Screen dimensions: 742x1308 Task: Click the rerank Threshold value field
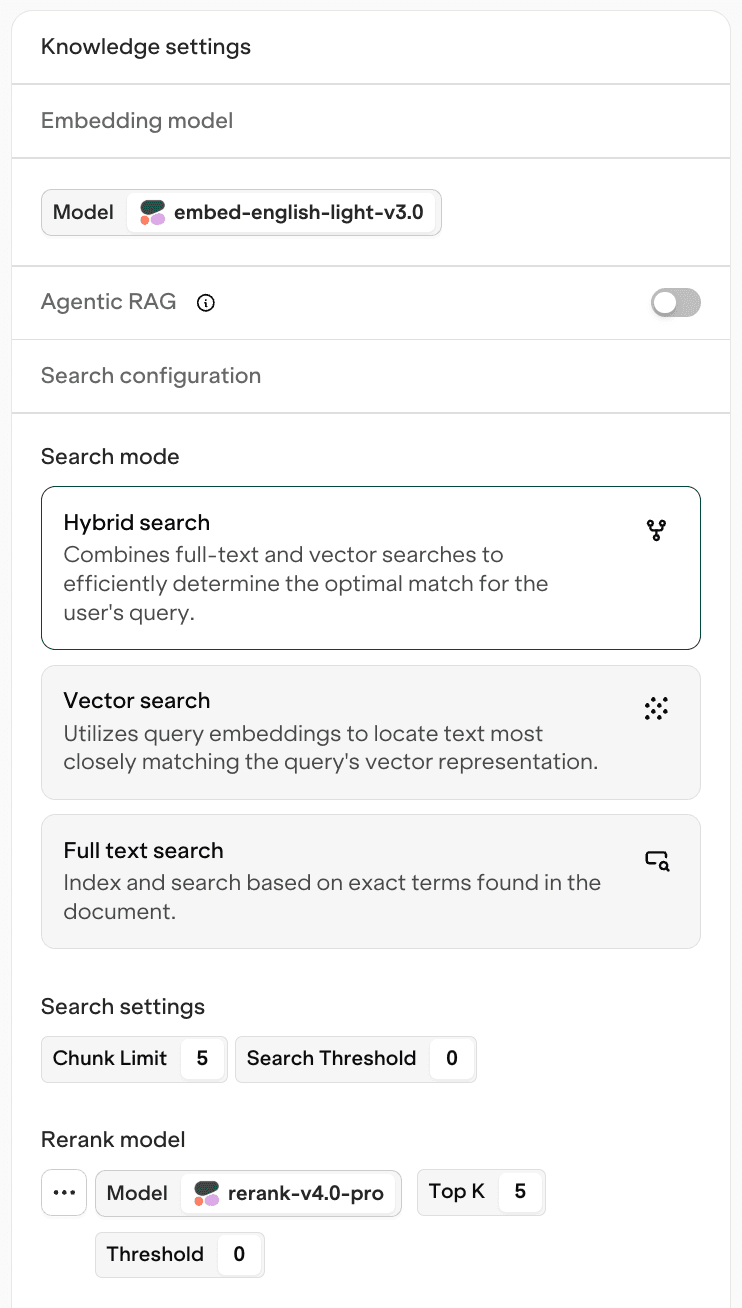[238, 1254]
